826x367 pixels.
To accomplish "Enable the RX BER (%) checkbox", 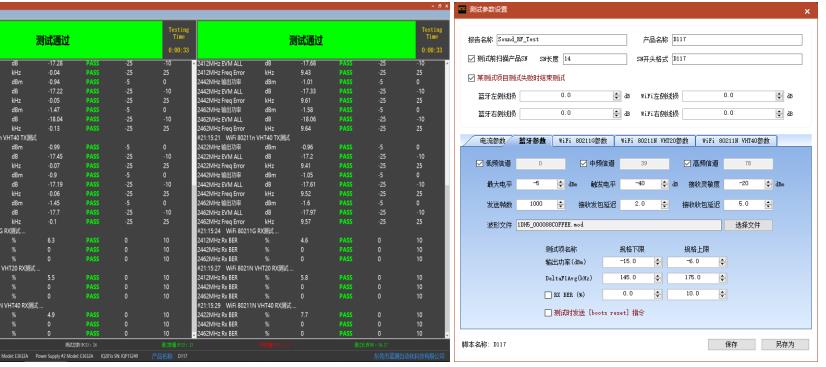I will 548,295.
